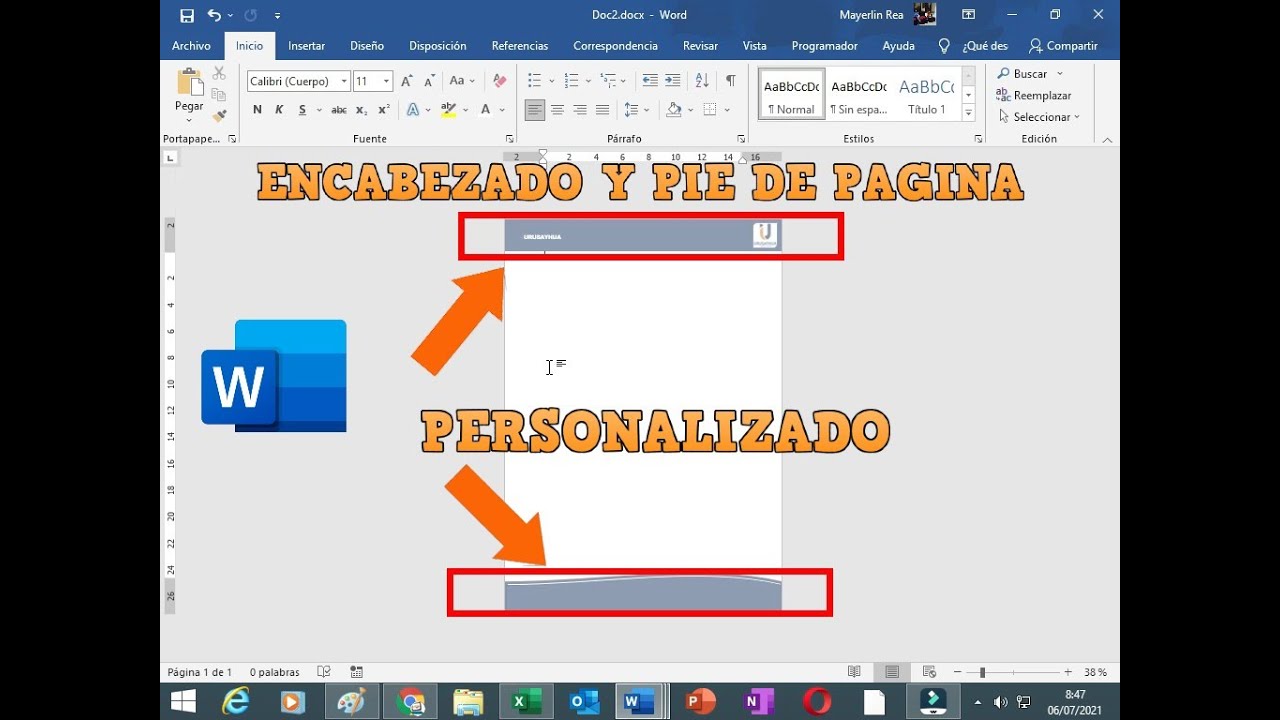Viewport: 1280px width, 720px height.
Task: Toggle left alignment button
Action: pos(535,110)
